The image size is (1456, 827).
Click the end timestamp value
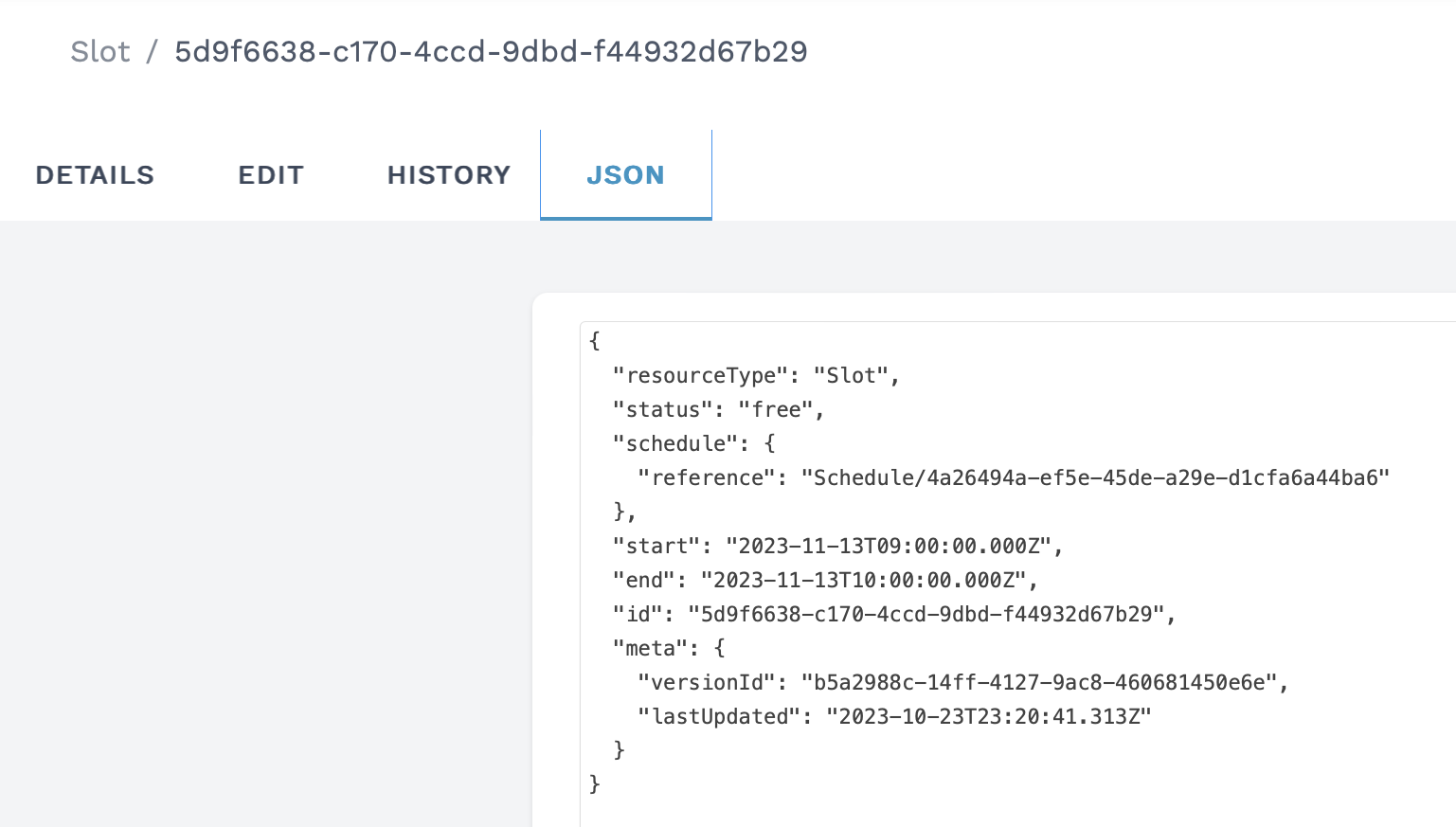[863, 581]
